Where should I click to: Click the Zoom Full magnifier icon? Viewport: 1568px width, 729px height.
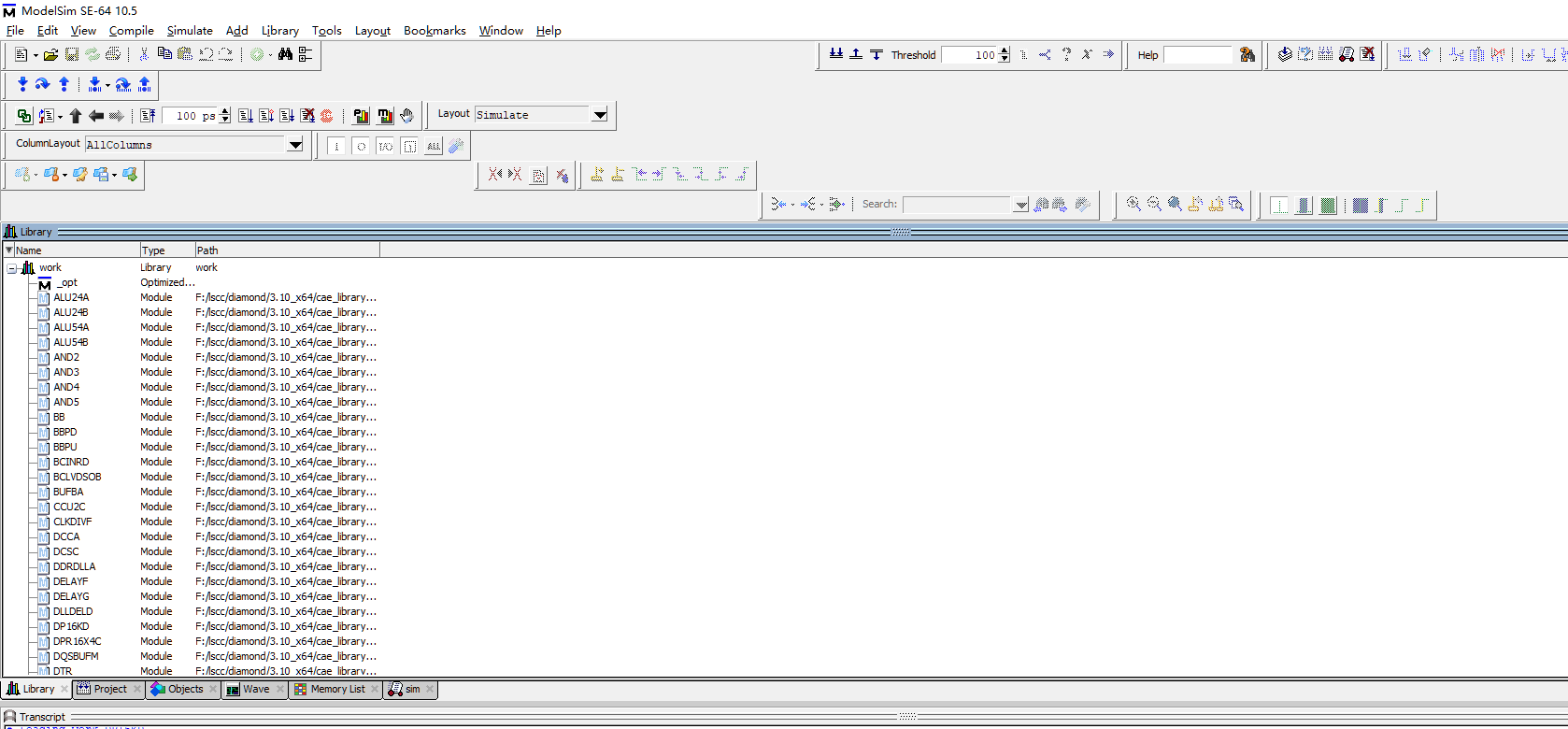[1175, 205]
